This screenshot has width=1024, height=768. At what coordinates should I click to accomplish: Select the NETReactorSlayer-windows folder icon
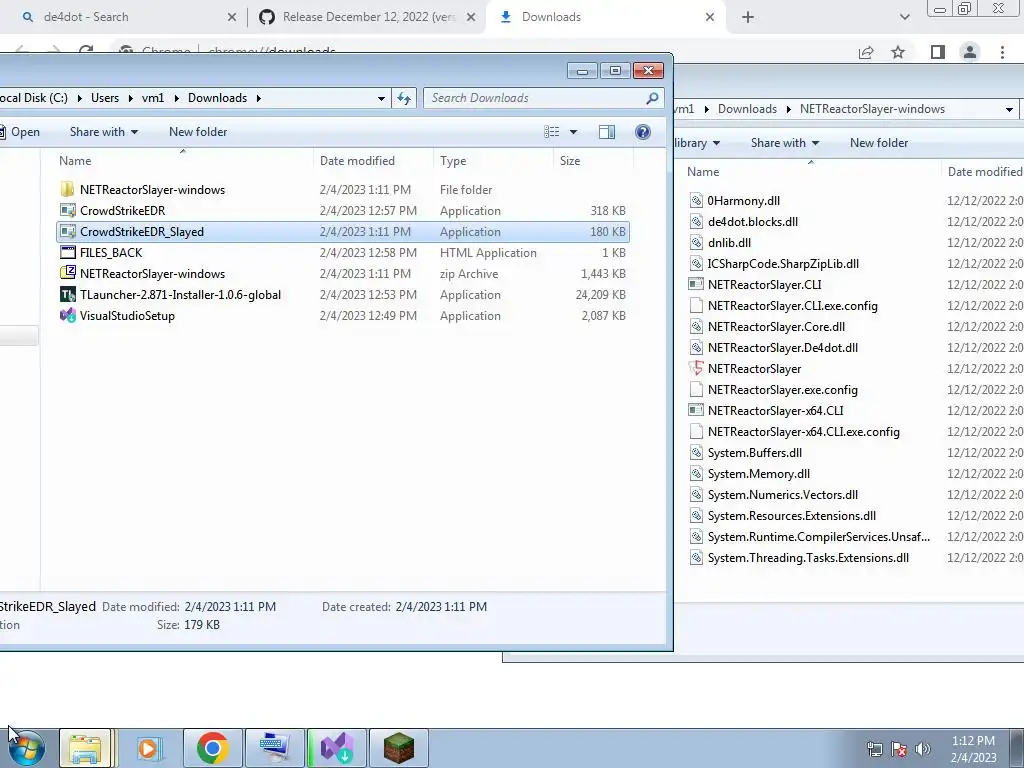67,189
